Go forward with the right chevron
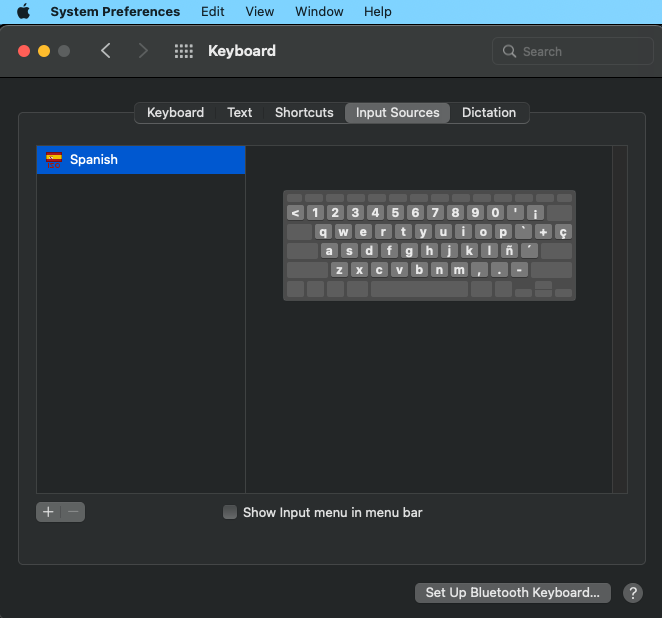The image size is (662, 618). tap(144, 51)
